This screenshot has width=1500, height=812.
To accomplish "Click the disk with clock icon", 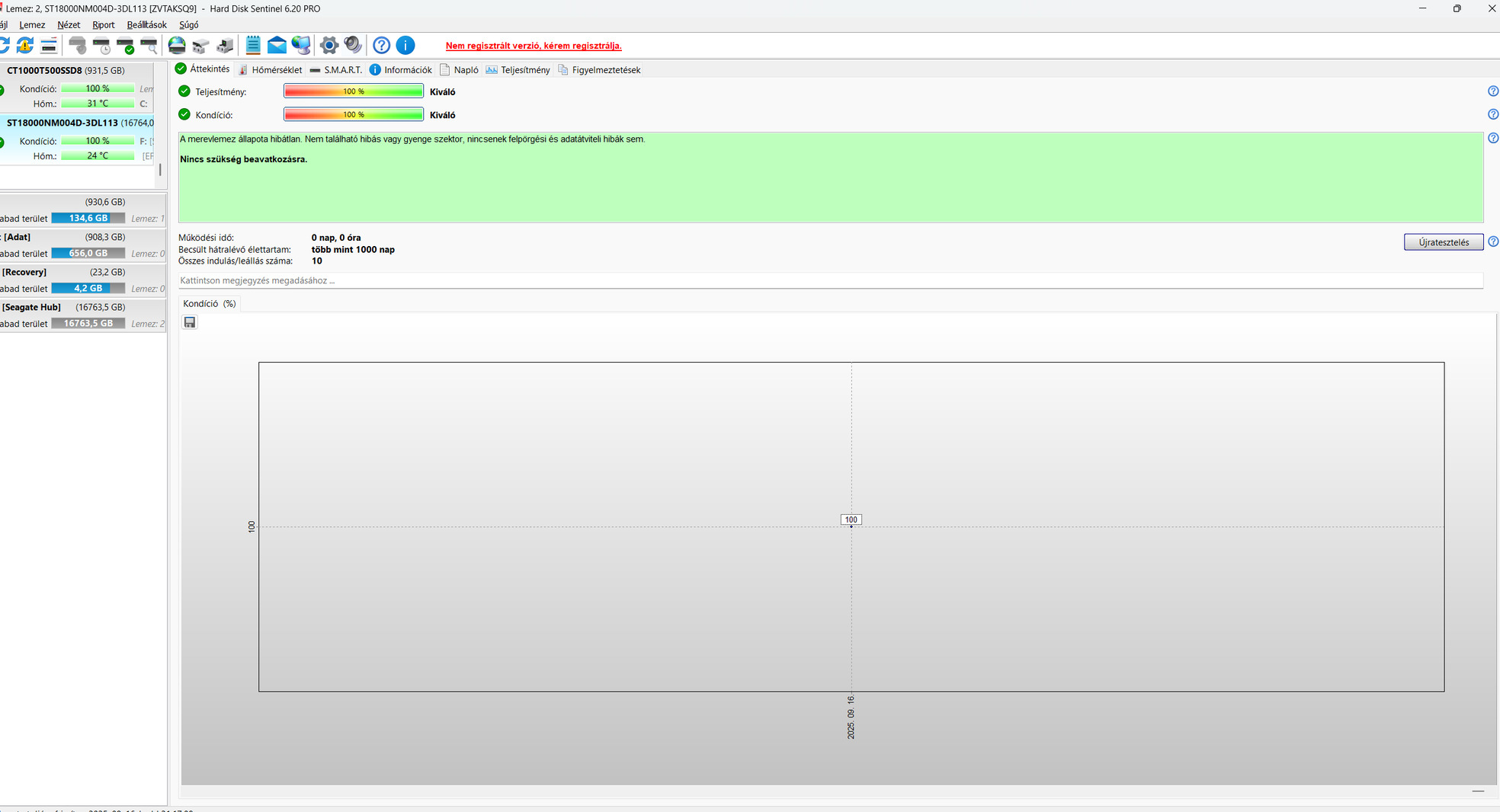I will [101, 46].
